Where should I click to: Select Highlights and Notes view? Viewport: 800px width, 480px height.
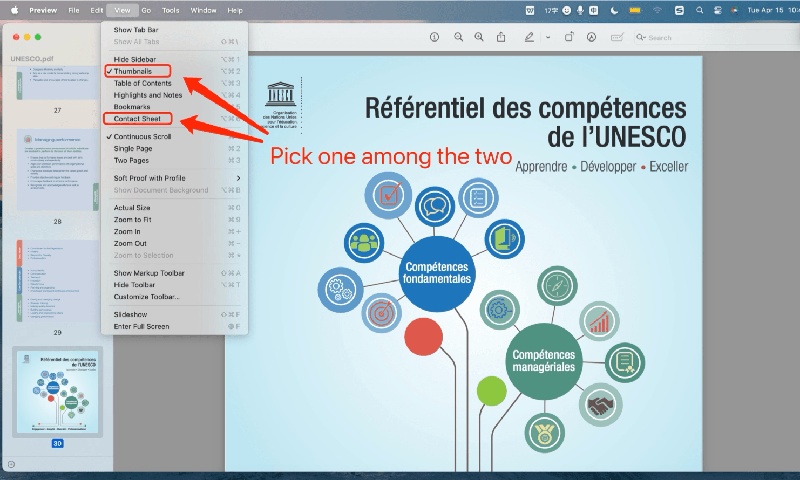tap(174, 95)
